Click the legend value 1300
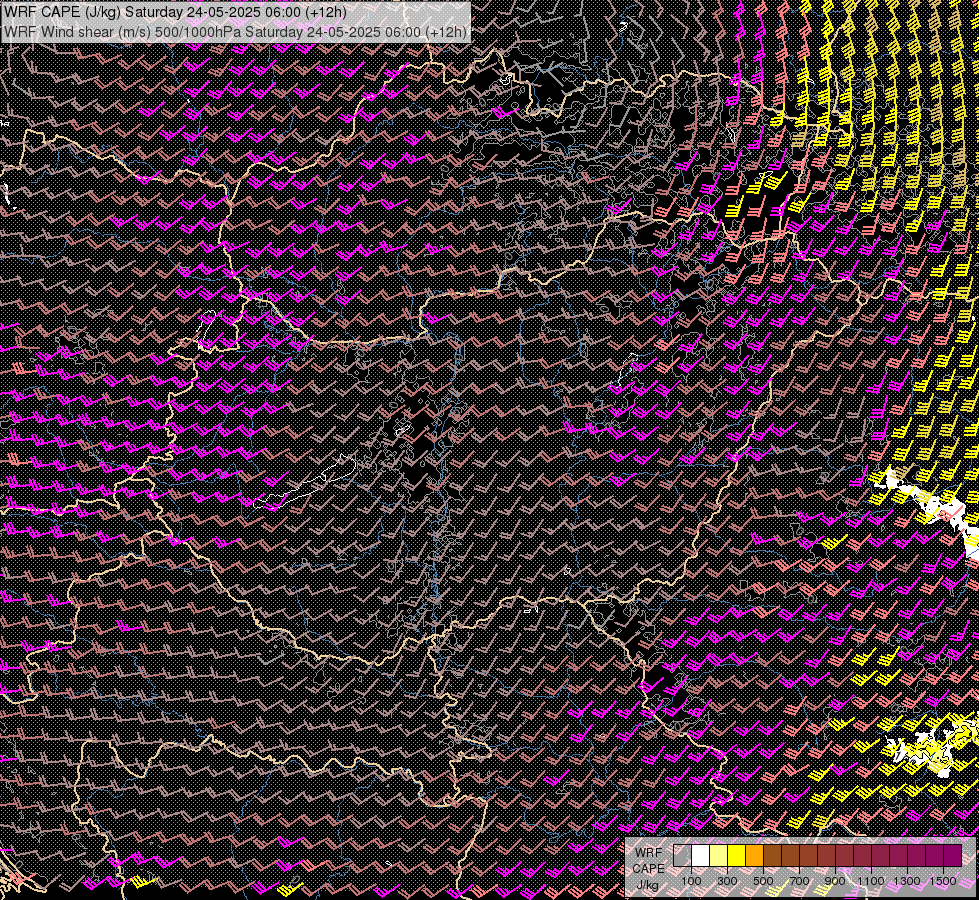979x900 pixels. [x=907, y=881]
